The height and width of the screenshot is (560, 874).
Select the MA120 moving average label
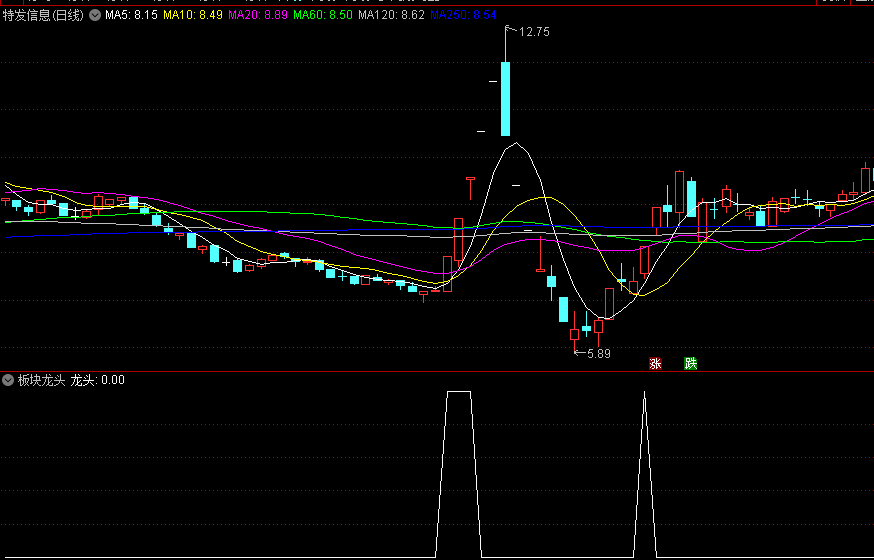391,16
